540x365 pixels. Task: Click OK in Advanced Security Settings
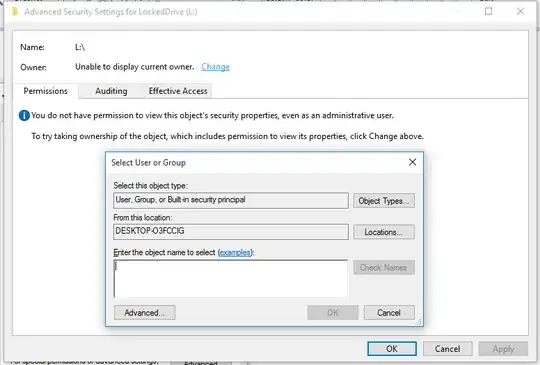pos(392,349)
